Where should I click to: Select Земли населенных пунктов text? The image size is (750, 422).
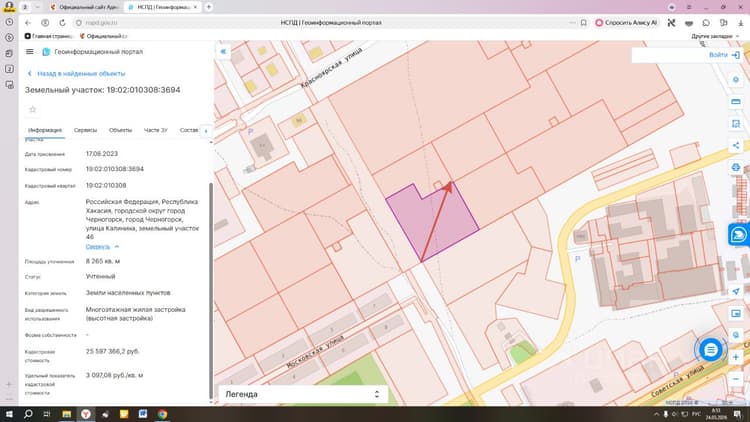click(x=128, y=292)
